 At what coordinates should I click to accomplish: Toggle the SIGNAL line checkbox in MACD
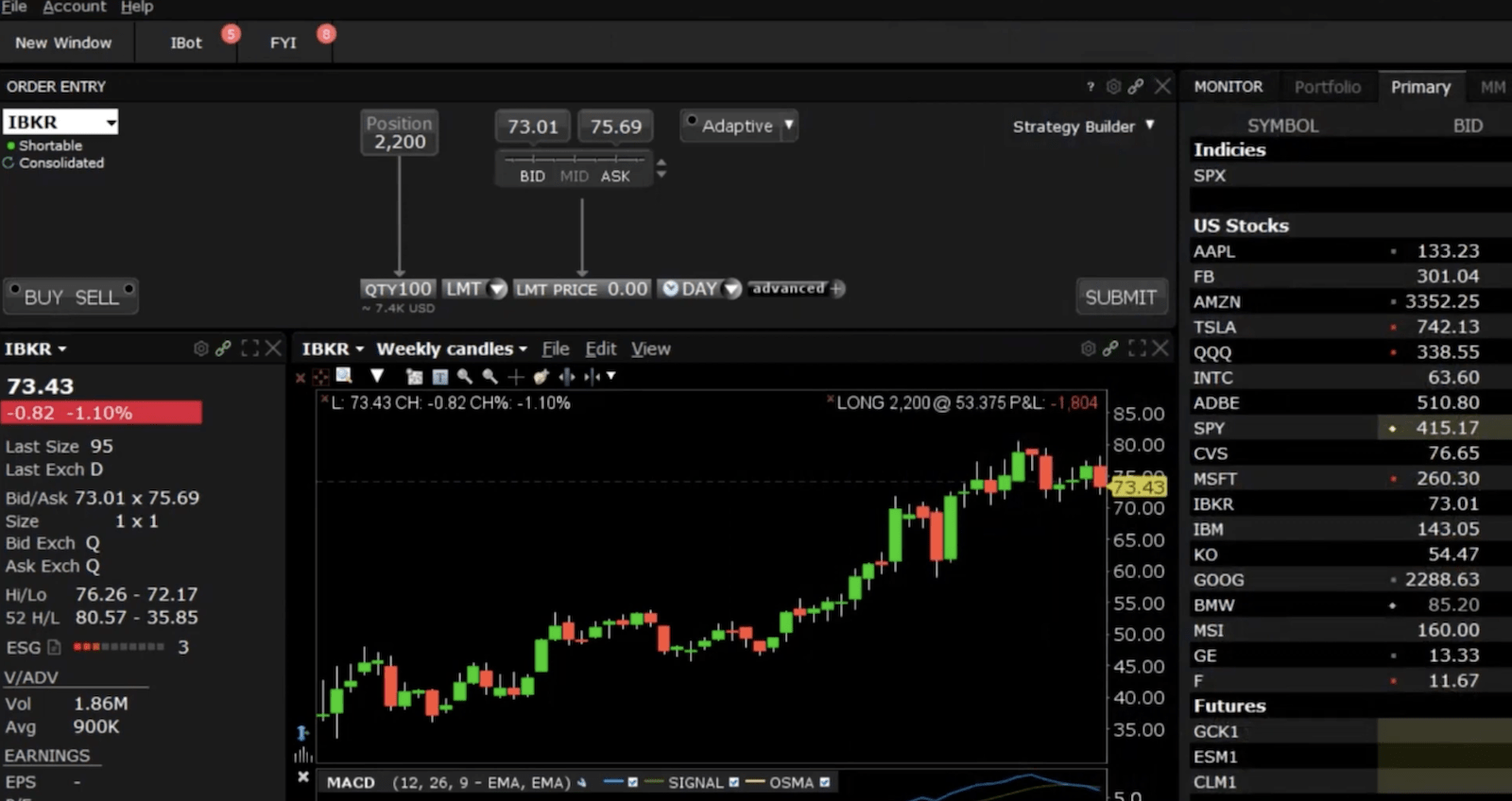tap(733, 782)
